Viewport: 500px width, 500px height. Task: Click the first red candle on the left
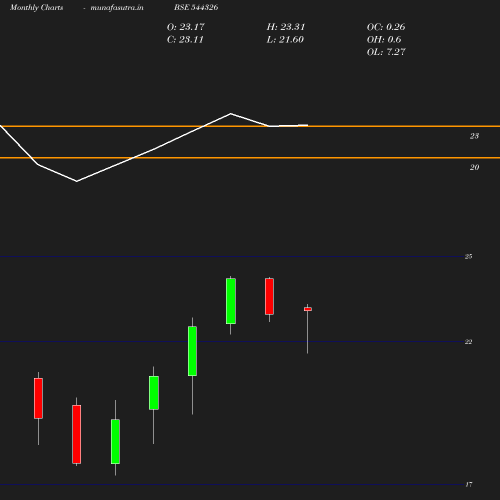[38, 398]
